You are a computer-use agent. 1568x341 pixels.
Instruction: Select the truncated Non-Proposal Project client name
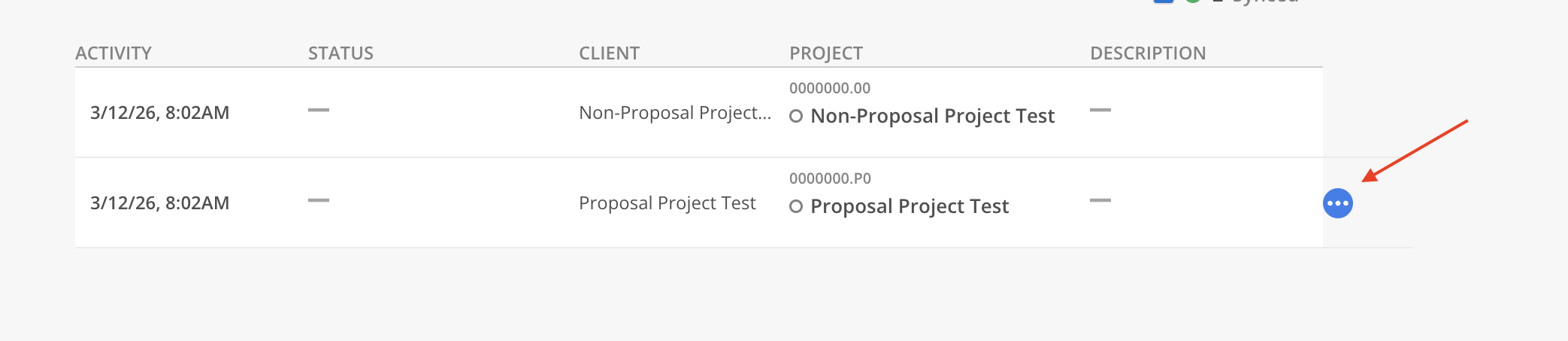[674, 113]
